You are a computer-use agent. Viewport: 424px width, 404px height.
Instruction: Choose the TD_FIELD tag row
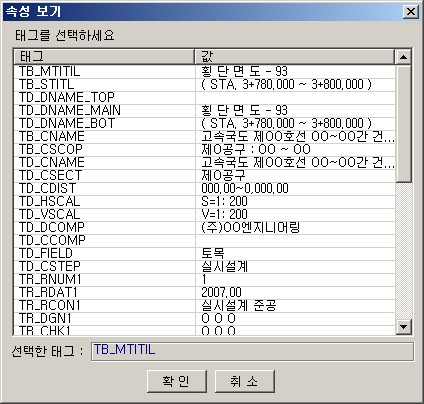(x=205, y=253)
